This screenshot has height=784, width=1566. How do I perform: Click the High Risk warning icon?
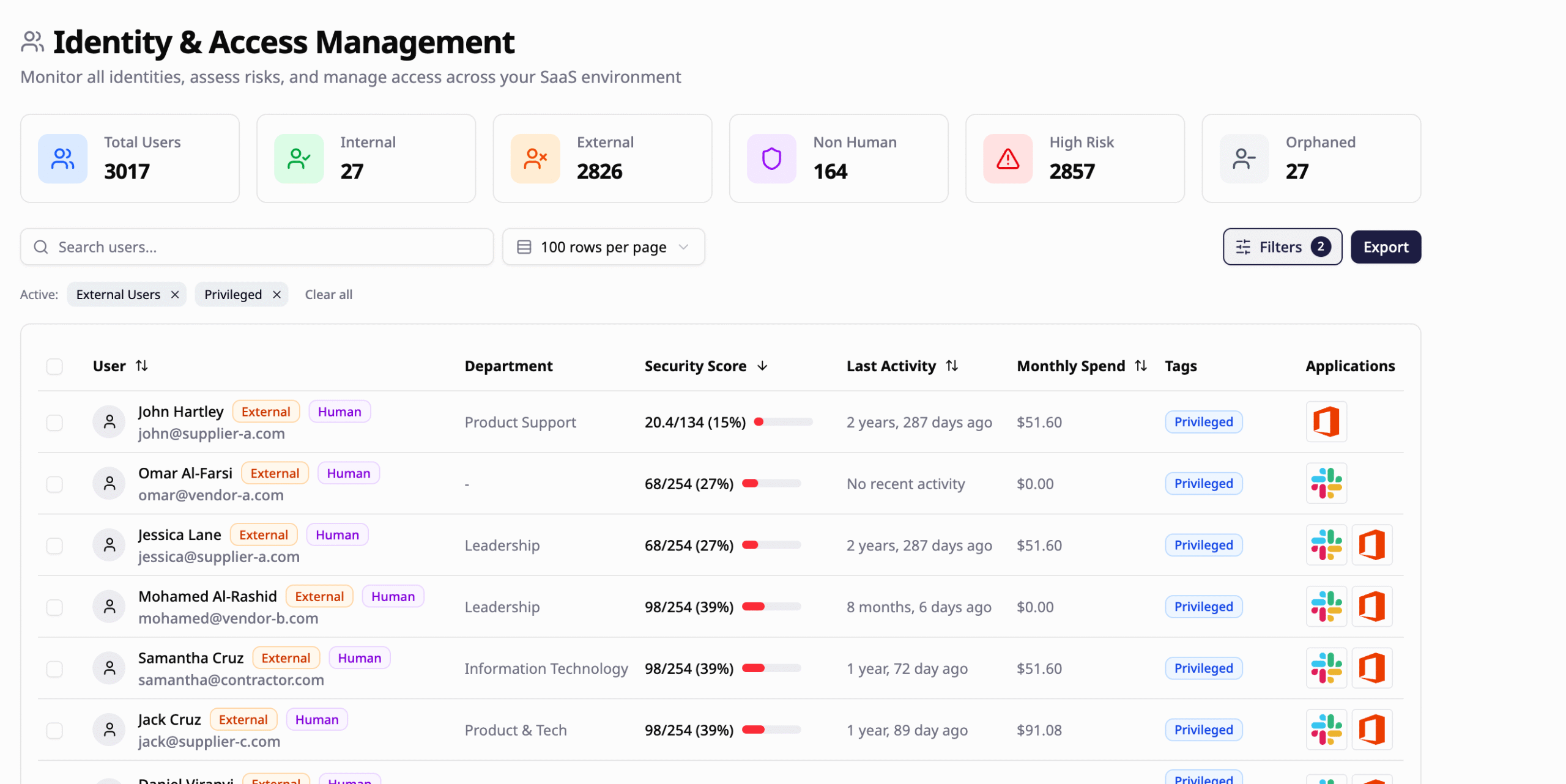point(1008,159)
